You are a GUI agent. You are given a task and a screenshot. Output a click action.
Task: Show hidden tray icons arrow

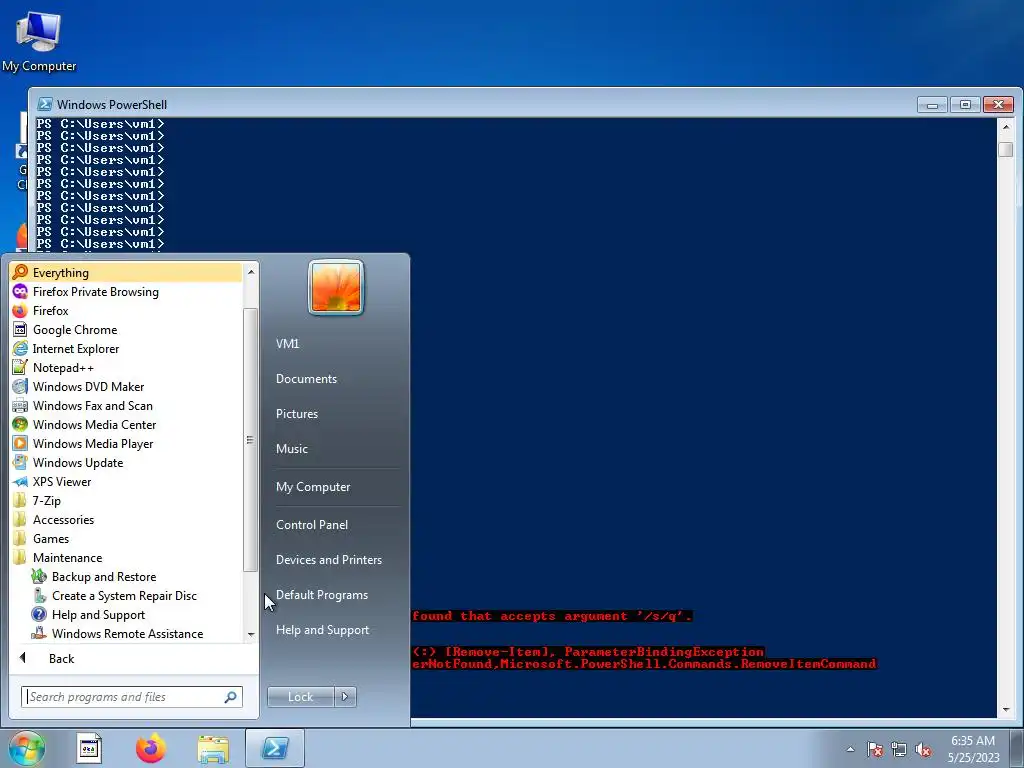[850, 749]
